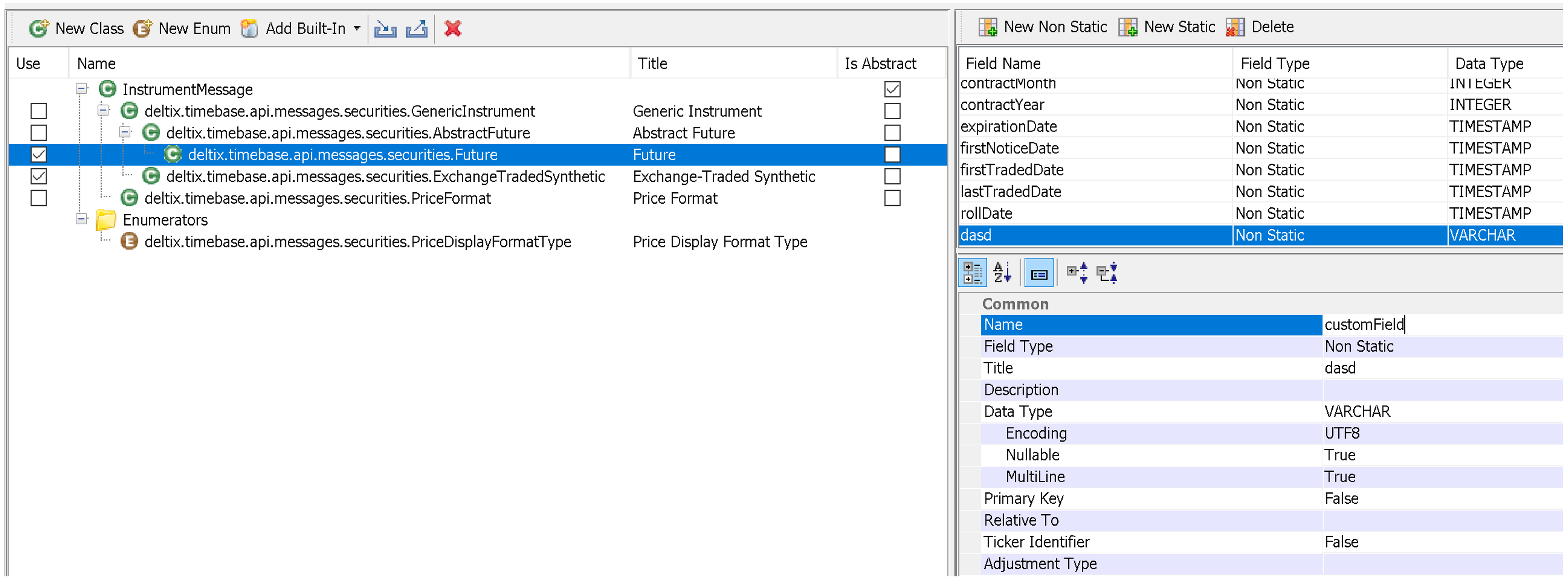
Task: Click the Field Name column header
Action: click(x=1096, y=64)
